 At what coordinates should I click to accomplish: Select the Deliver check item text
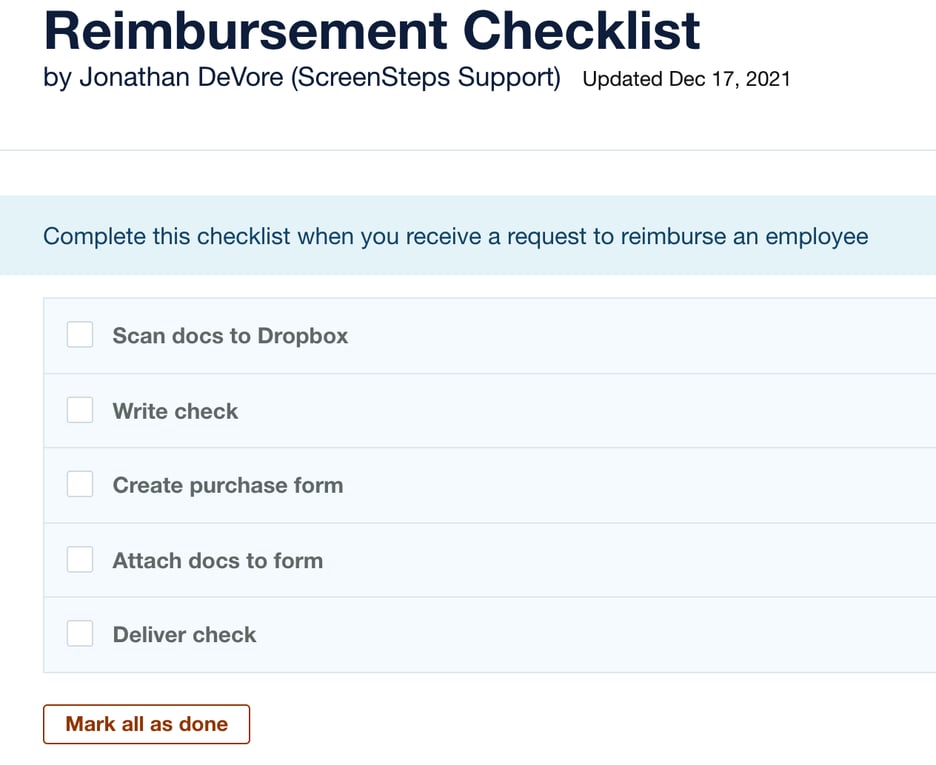[x=184, y=635]
